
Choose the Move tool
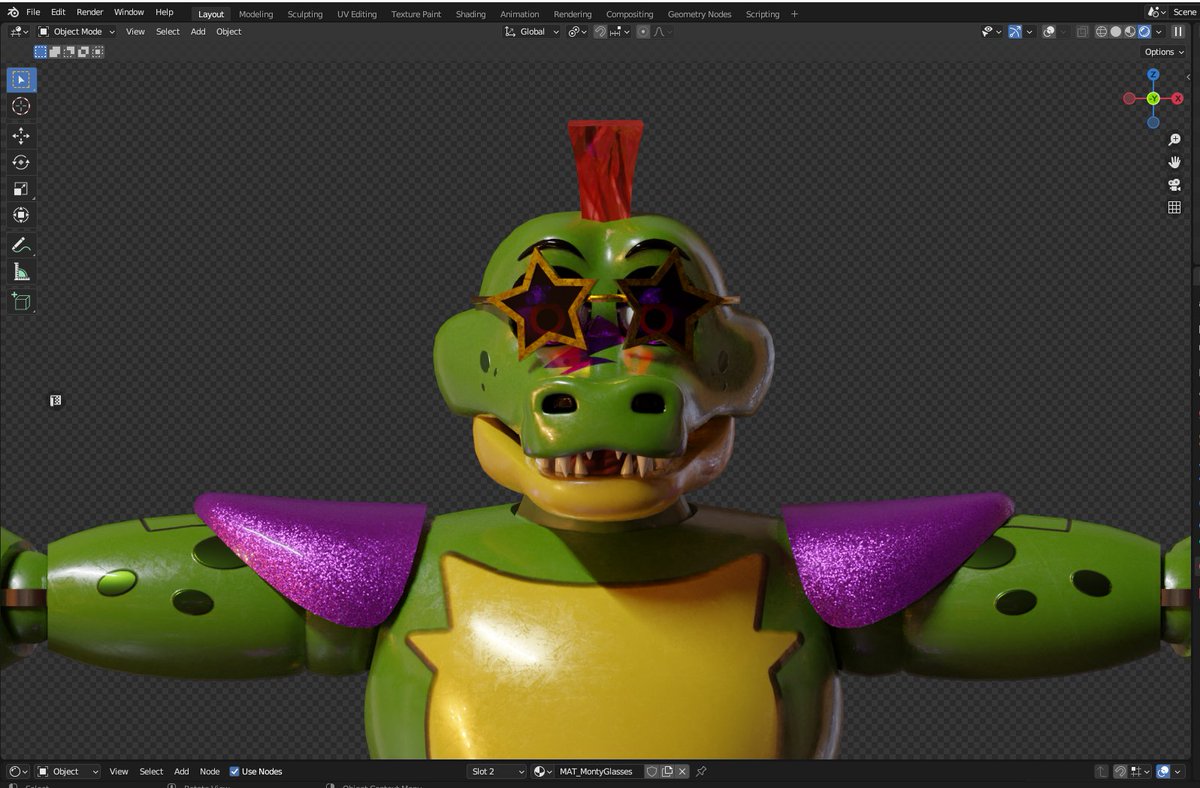[x=21, y=135]
